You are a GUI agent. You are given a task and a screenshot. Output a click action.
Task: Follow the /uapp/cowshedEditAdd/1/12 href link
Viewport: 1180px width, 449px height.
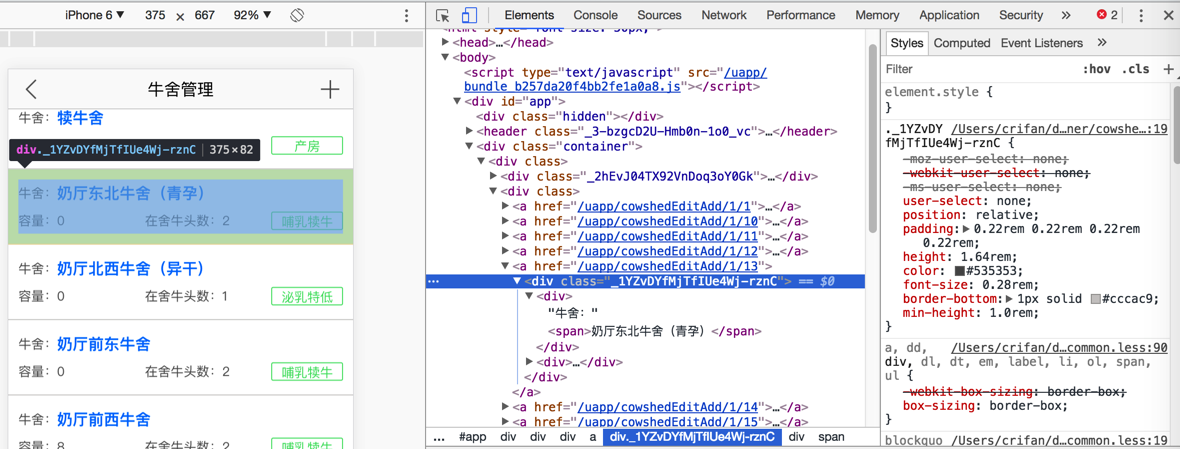[x=668, y=251]
